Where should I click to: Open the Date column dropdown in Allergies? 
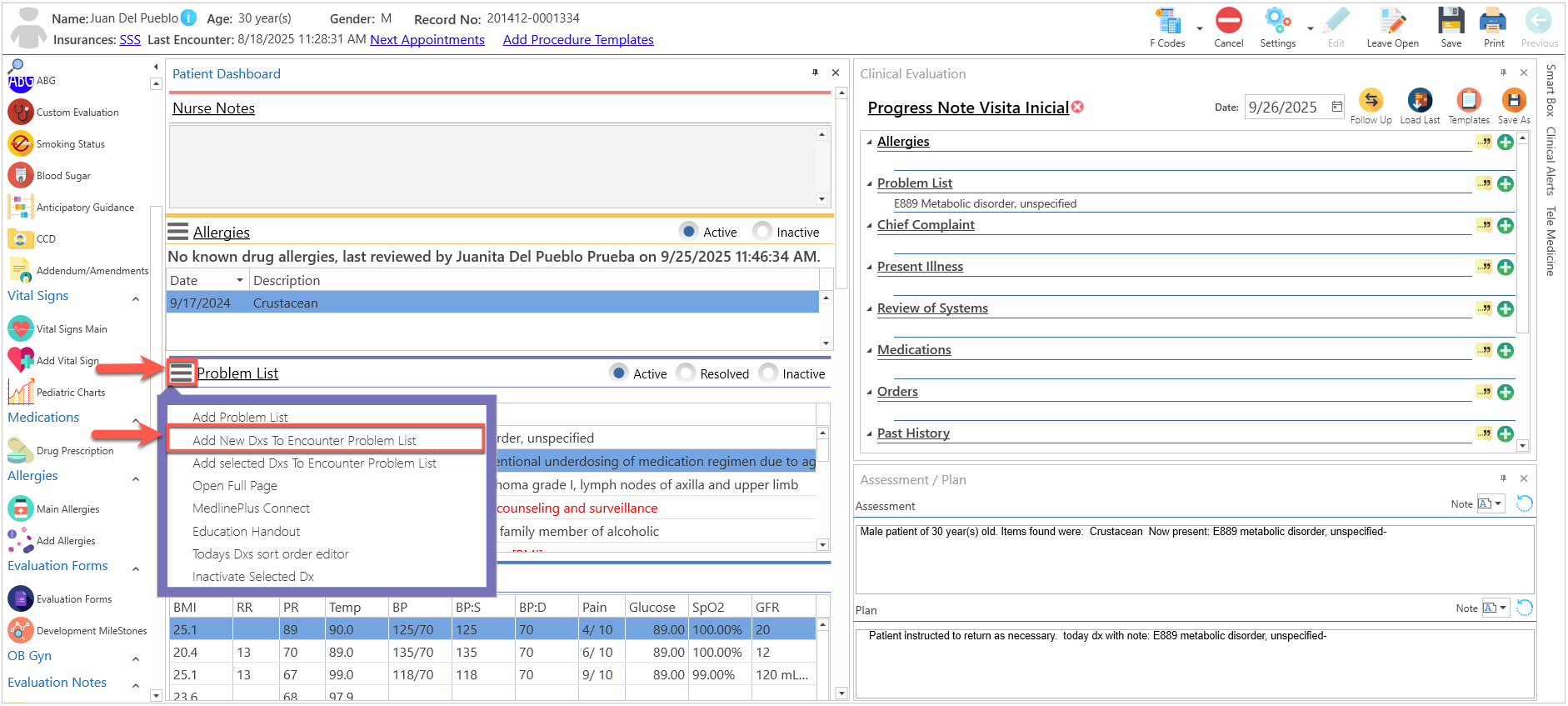[x=240, y=280]
